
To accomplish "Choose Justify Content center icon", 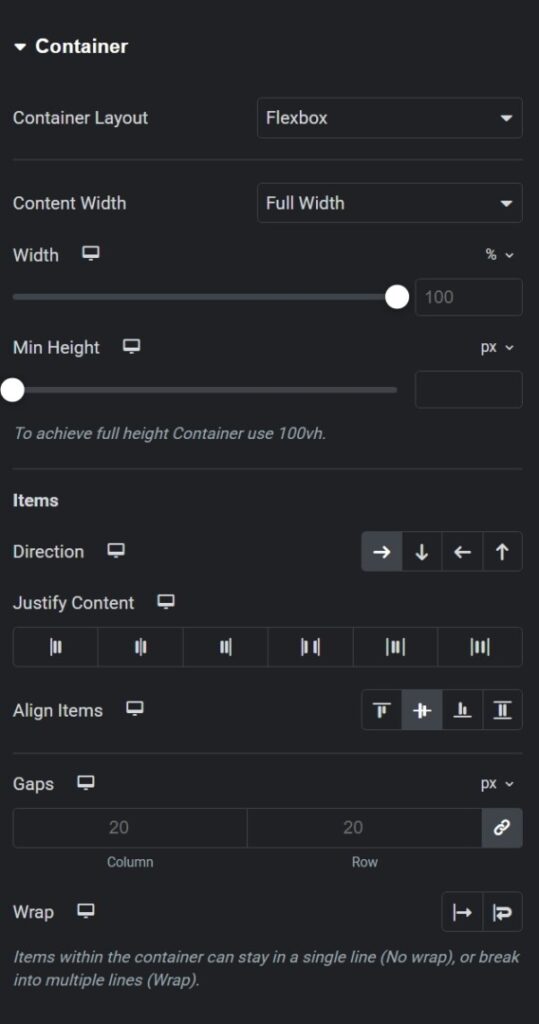I will point(140,647).
